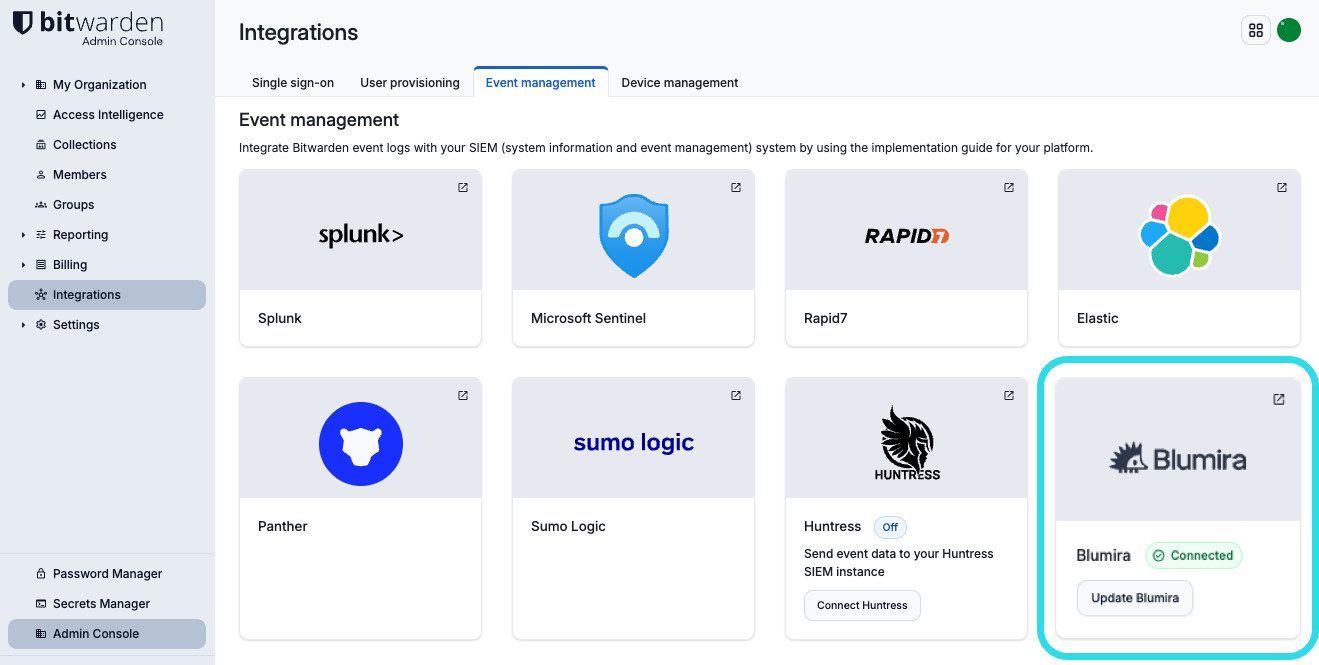Select Integrations in sidebar
Screen dimensions: 1319x665
(107, 295)
